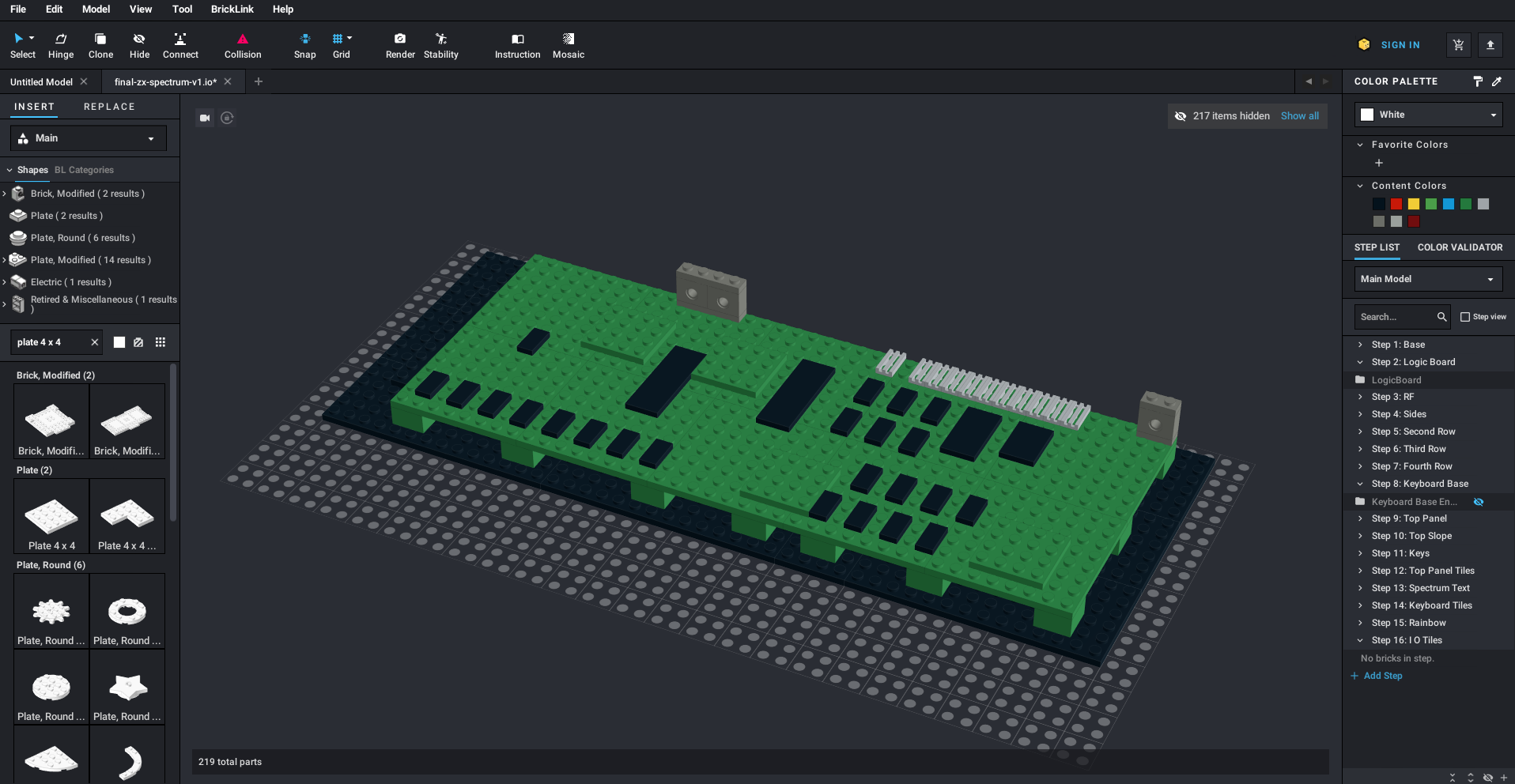Select the Hinge tool

pyautogui.click(x=60, y=45)
